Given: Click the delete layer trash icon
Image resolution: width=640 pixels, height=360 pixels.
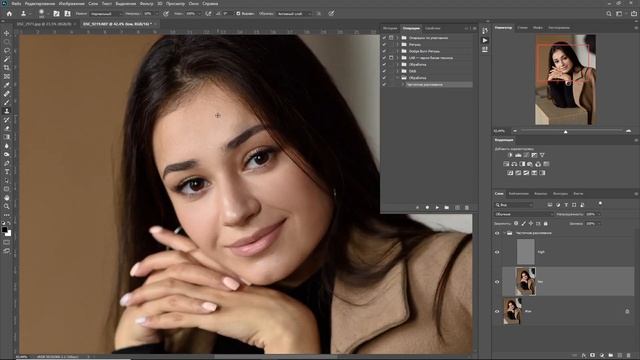Looking at the screenshot, I should click(629, 356).
